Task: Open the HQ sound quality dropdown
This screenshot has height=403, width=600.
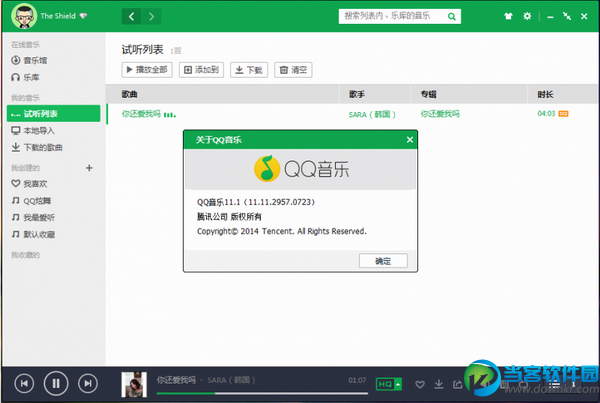Action: point(389,384)
